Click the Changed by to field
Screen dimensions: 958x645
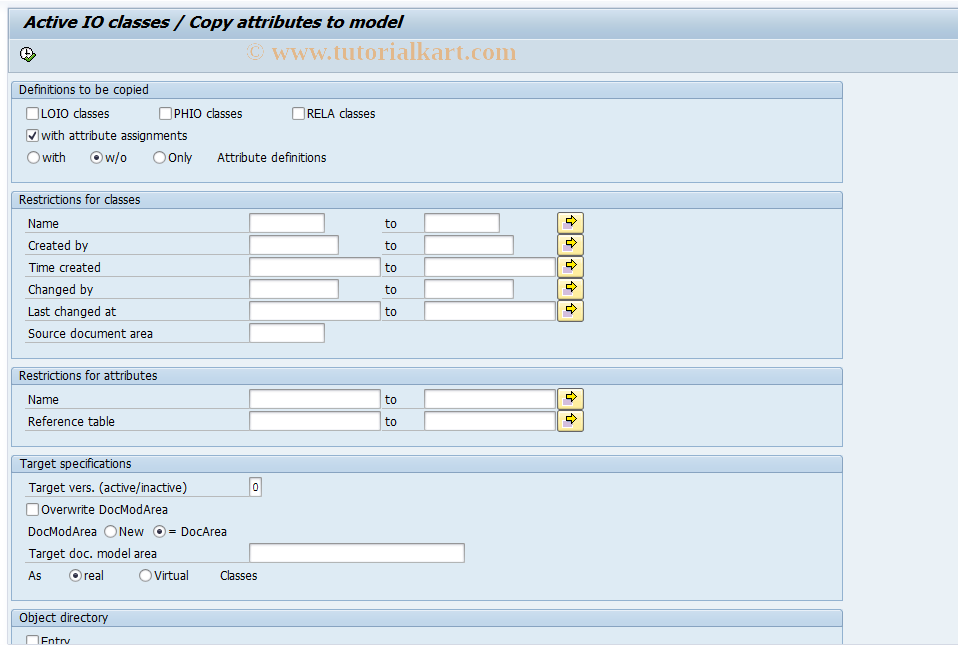tap(469, 289)
